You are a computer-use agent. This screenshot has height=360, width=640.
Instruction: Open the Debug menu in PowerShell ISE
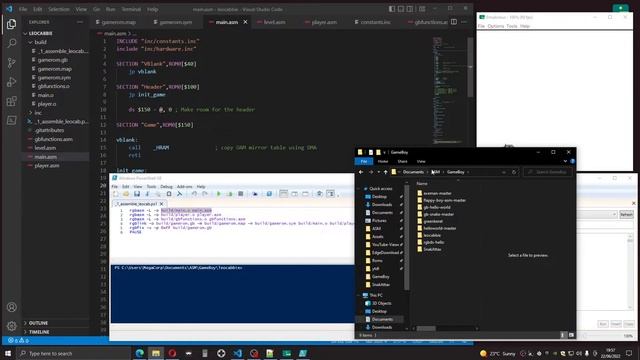pyautogui.click(x=166, y=187)
